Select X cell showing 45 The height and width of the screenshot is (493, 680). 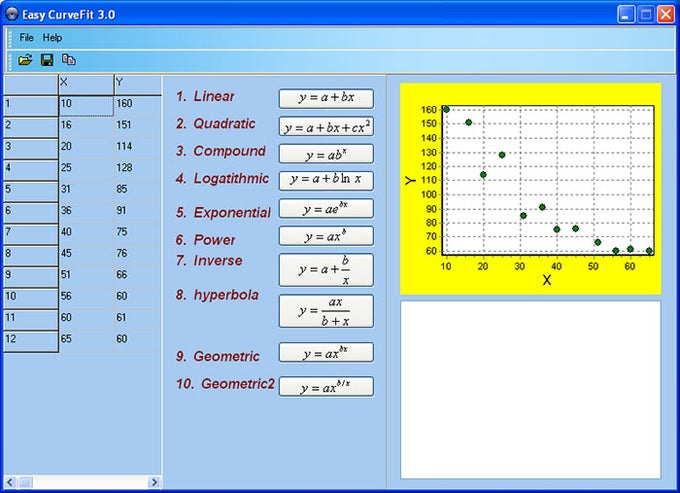(x=86, y=256)
